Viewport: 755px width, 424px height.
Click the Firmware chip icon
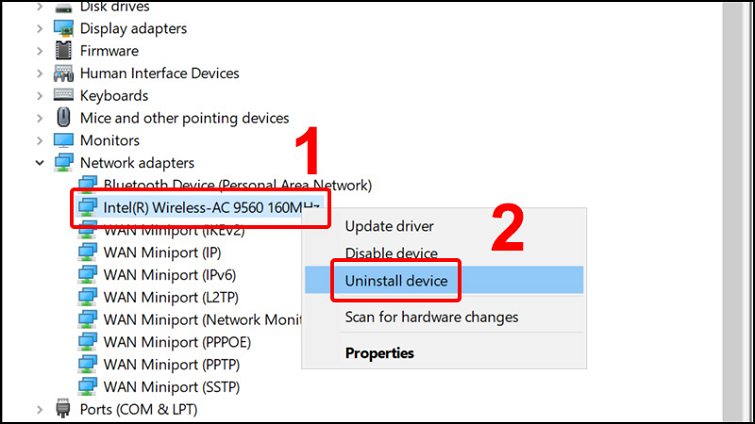click(63, 50)
